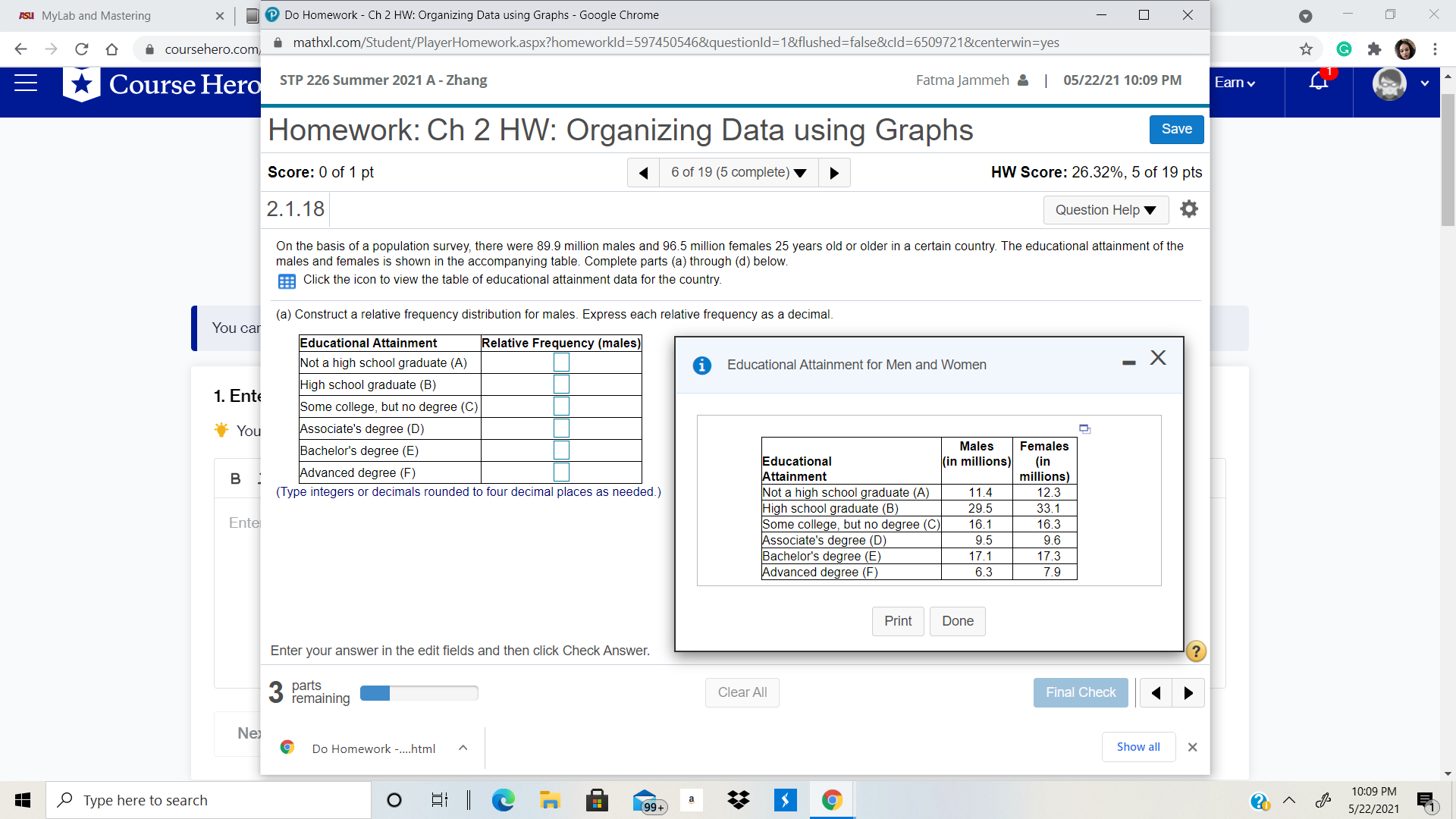Click the table grid icon near survey text
The width and height of the screenshot is (1456, 819).
point(285,280)
